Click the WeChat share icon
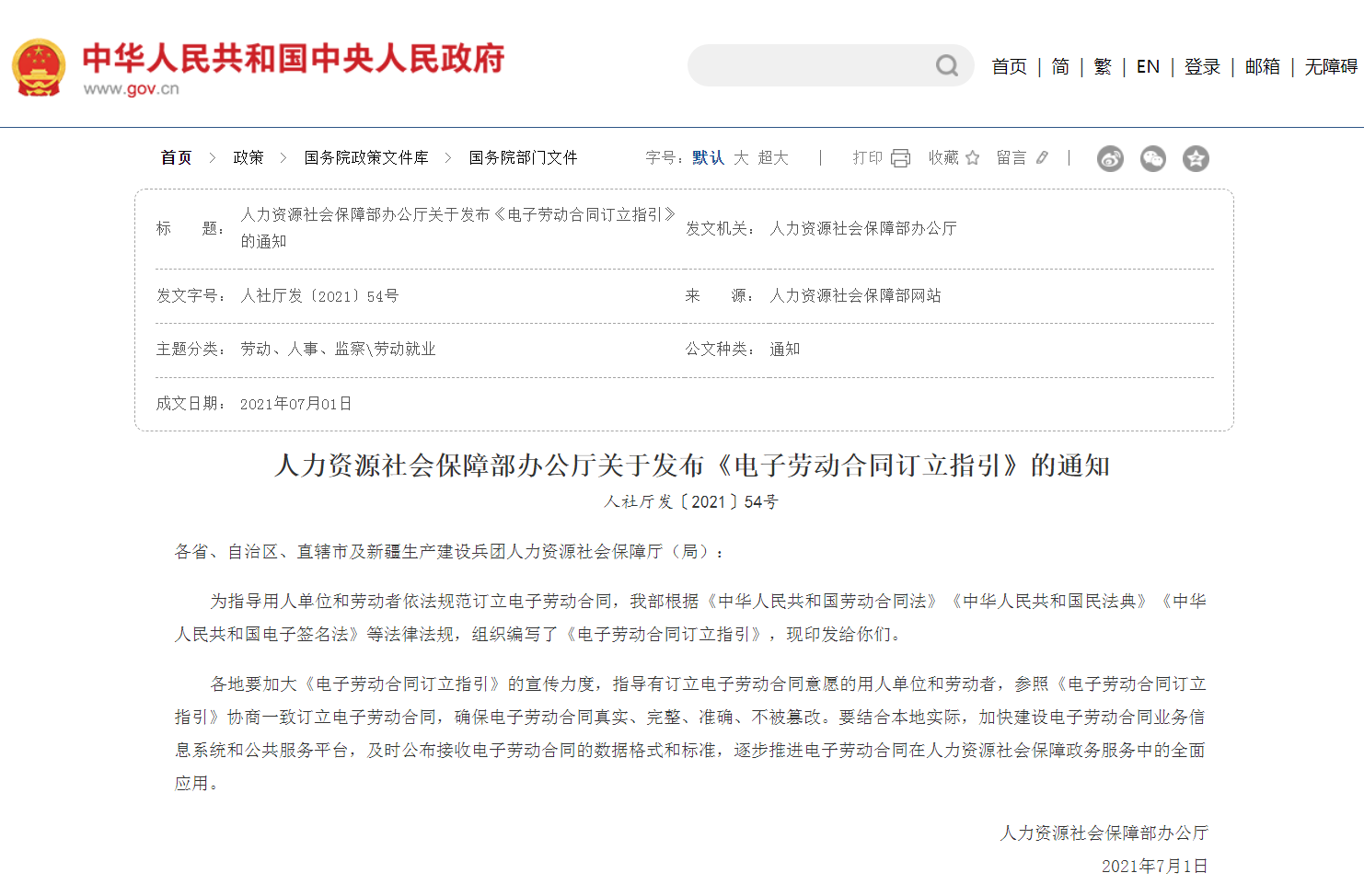This screenshot has height=896, width=1364. tap(1152, 158)
